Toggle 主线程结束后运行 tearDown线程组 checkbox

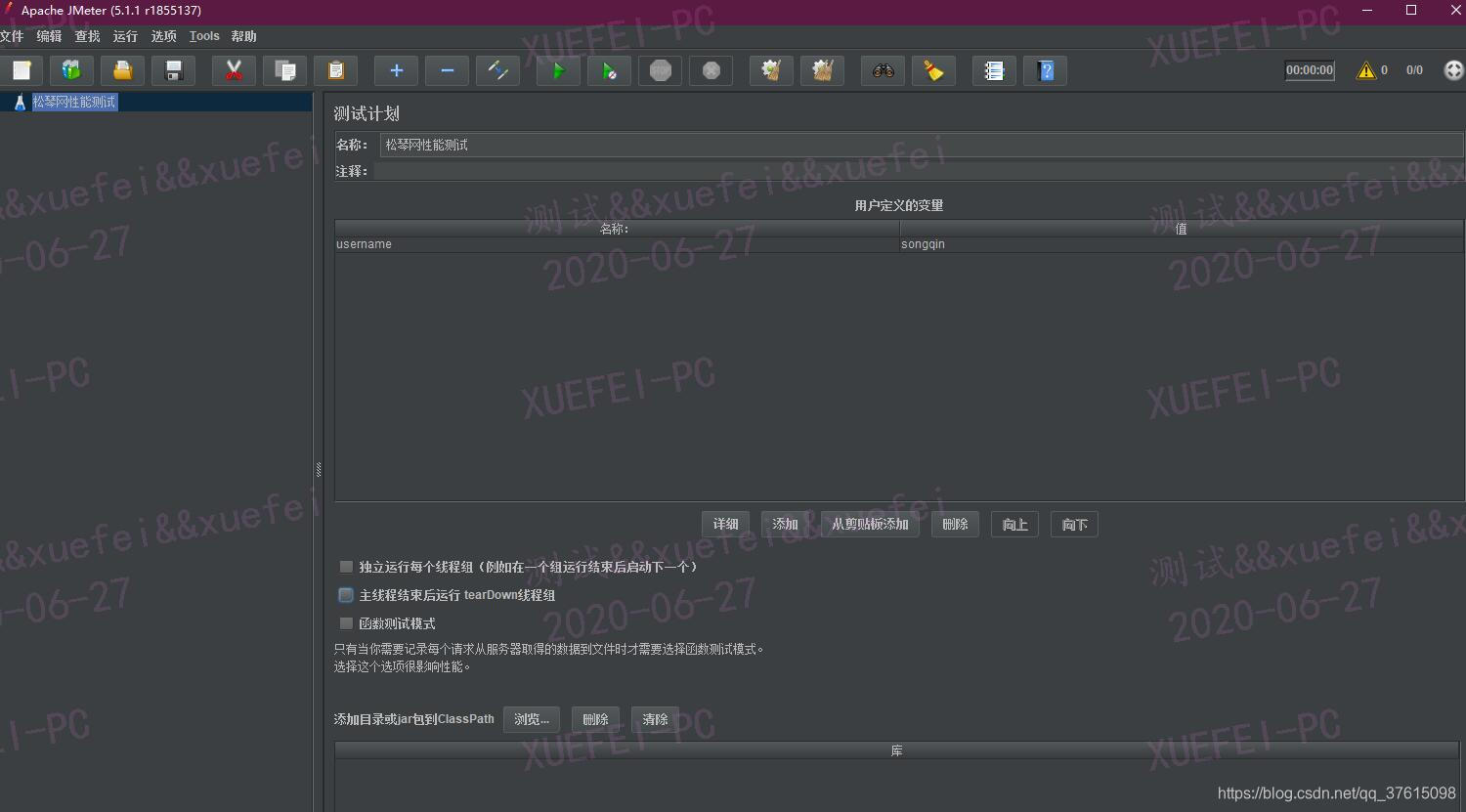346,595
